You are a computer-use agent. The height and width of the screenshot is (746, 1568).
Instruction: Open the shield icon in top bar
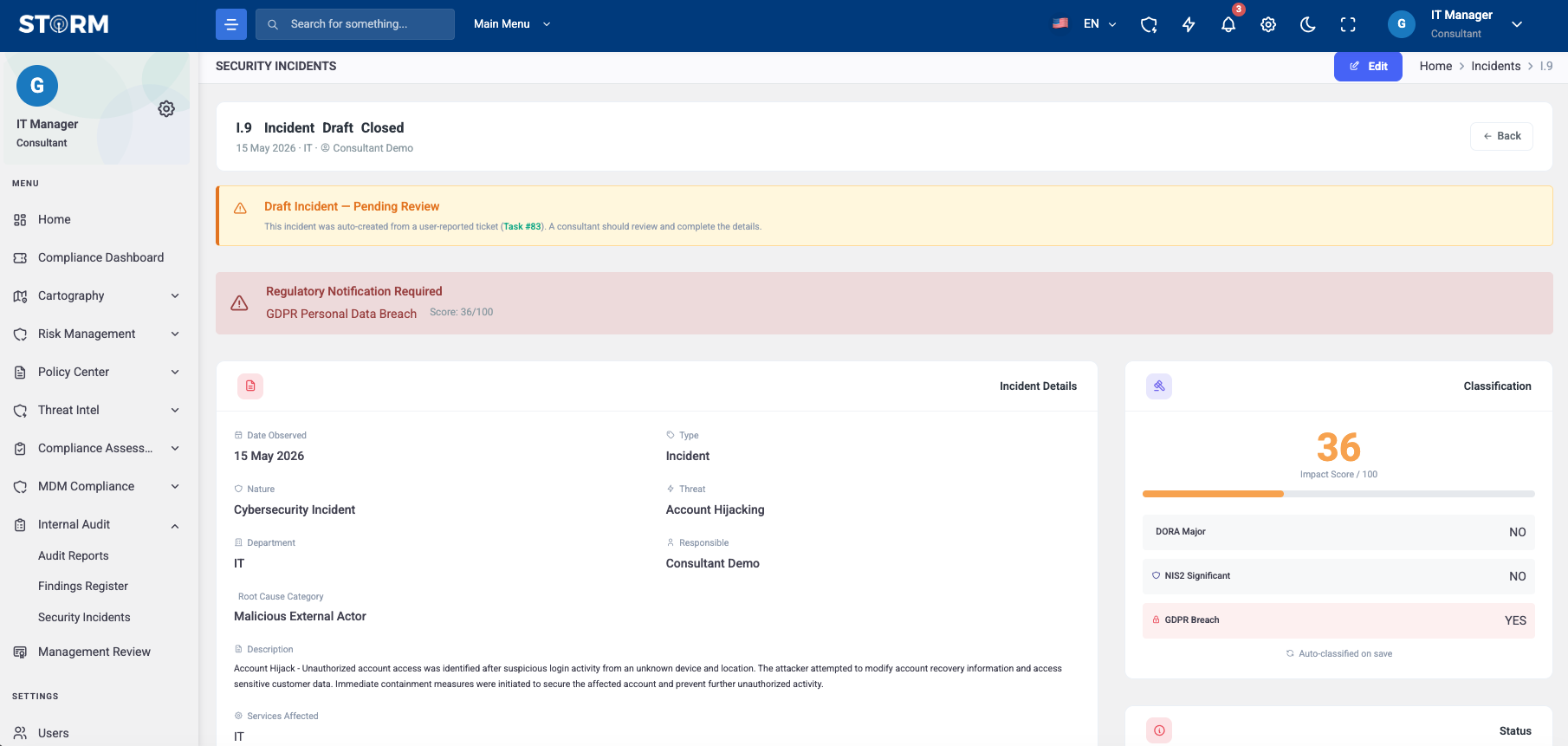pos(1149,24)
